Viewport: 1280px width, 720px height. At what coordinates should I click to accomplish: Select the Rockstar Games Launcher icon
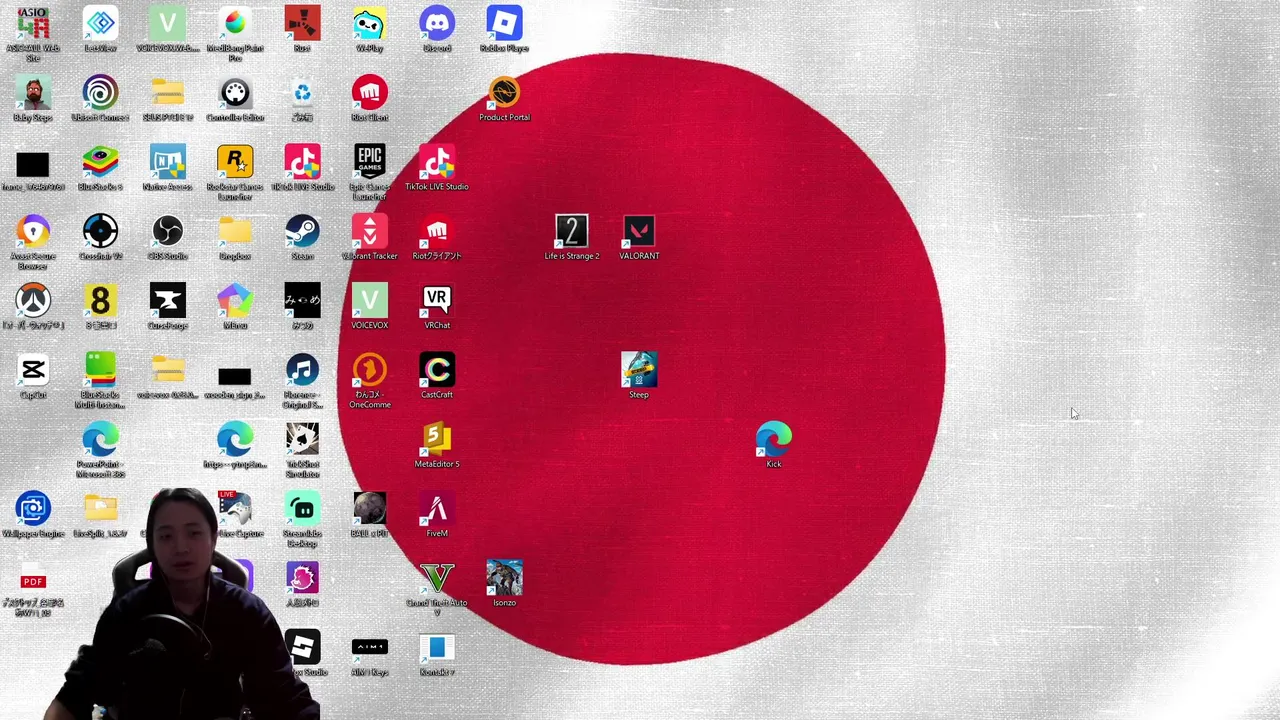pyautogui.click(x=235, y=162)
